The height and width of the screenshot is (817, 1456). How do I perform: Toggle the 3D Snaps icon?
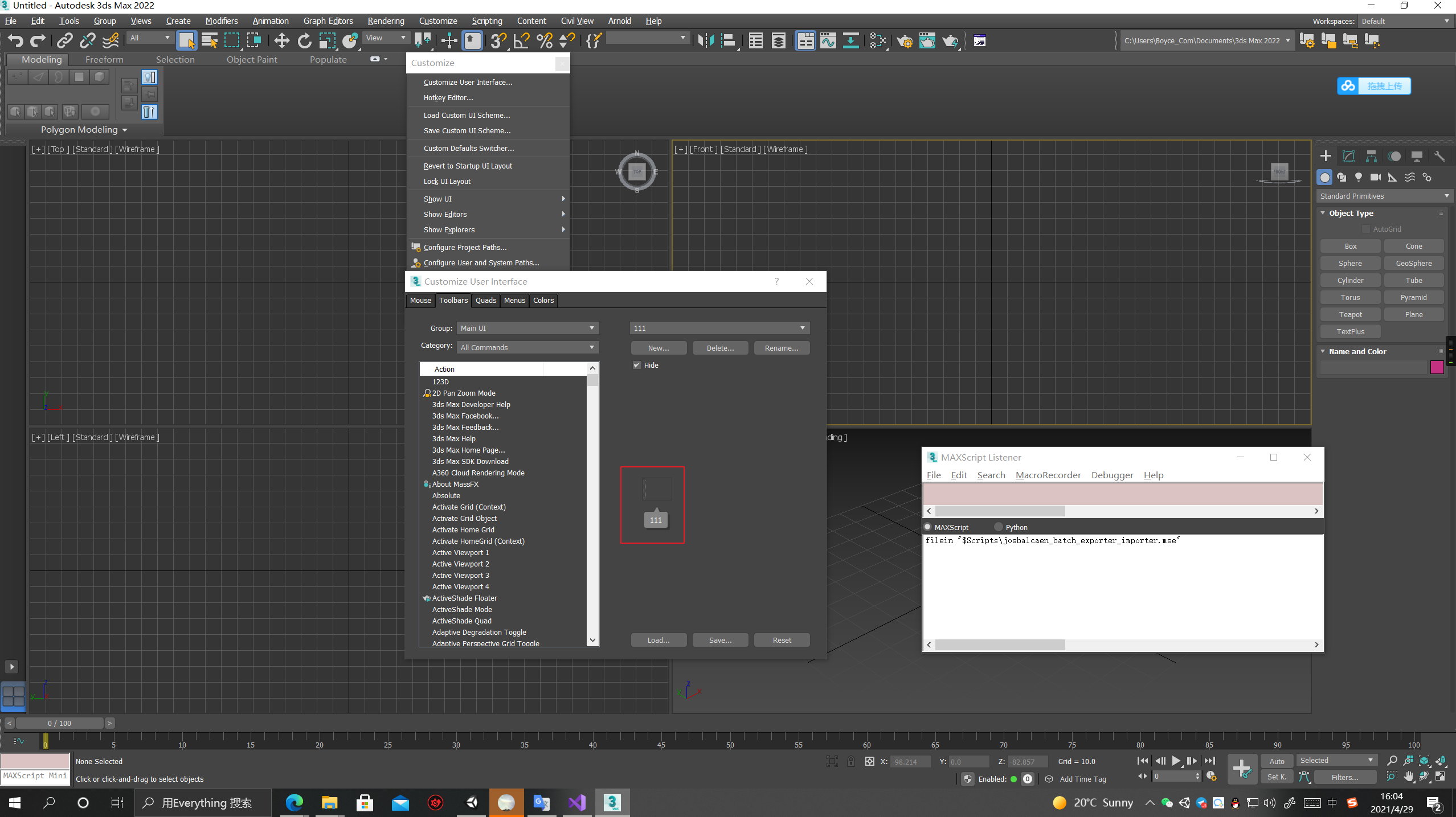coord(498,40)
